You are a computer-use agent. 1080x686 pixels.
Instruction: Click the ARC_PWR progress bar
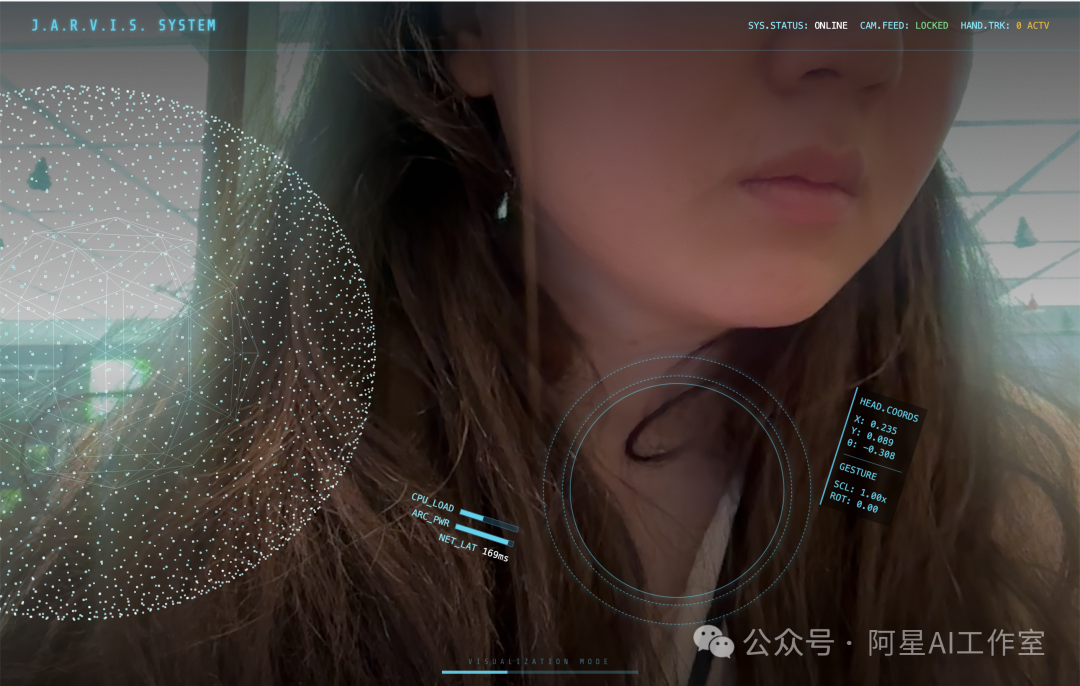point(484,535)
